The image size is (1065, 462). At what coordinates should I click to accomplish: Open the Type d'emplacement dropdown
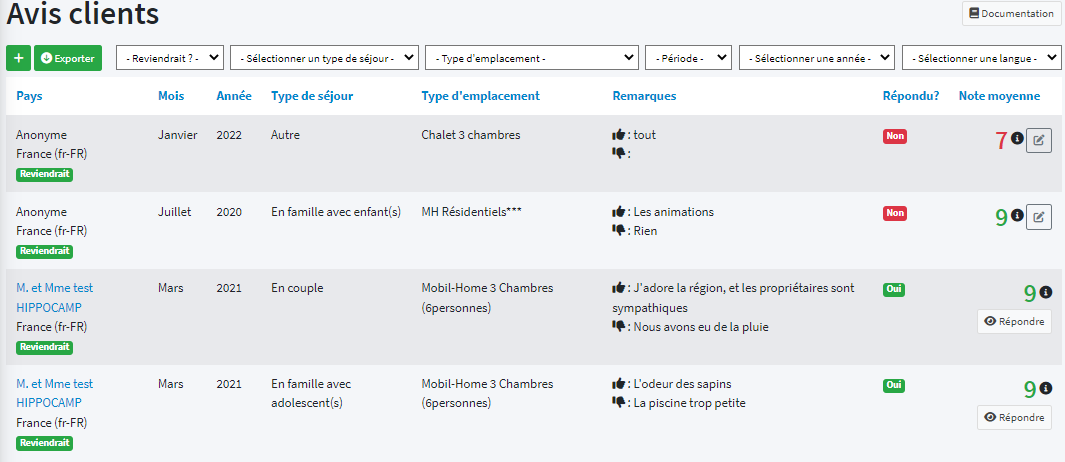coord(532,58)
